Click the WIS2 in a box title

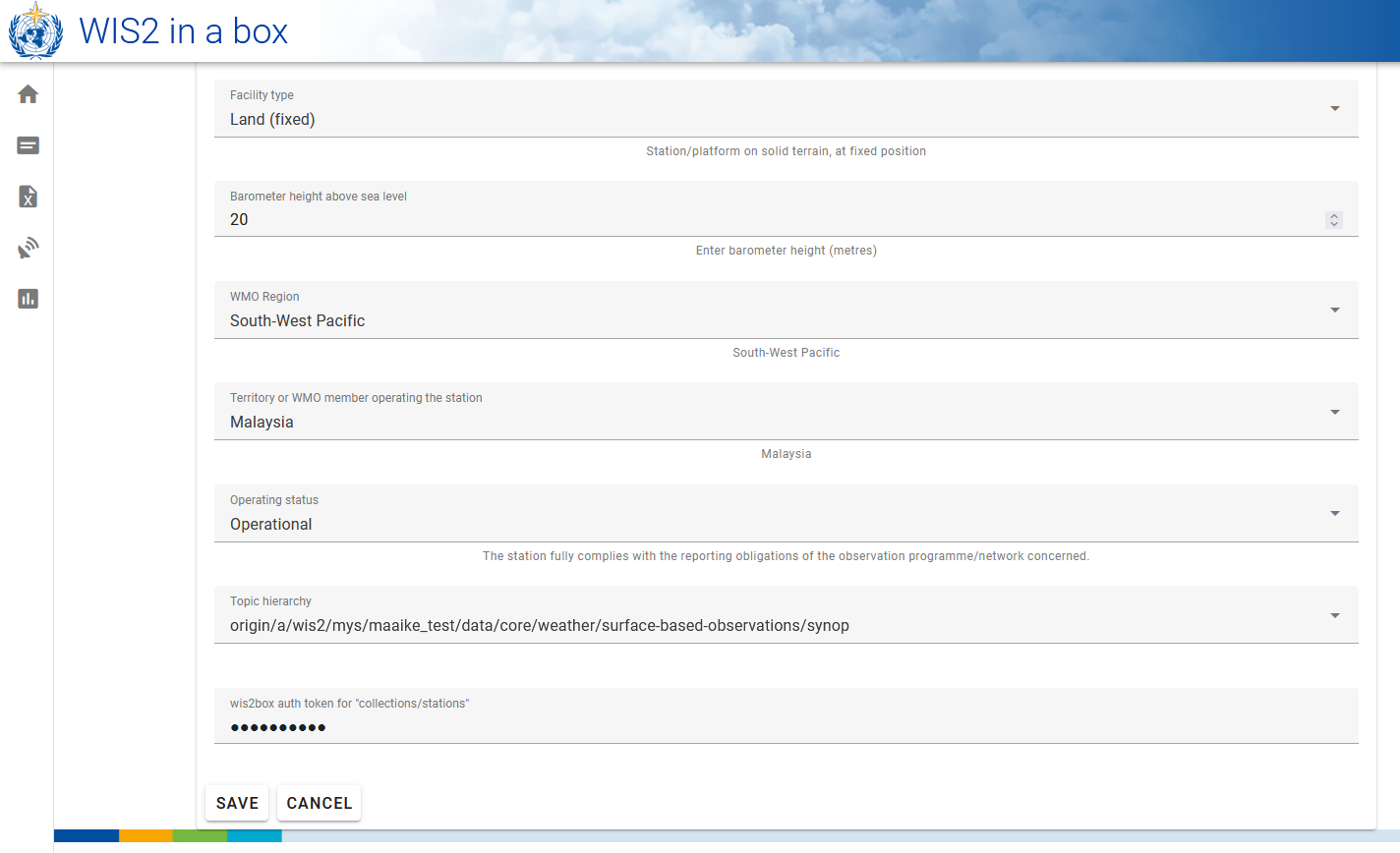[x=183, y=31]
